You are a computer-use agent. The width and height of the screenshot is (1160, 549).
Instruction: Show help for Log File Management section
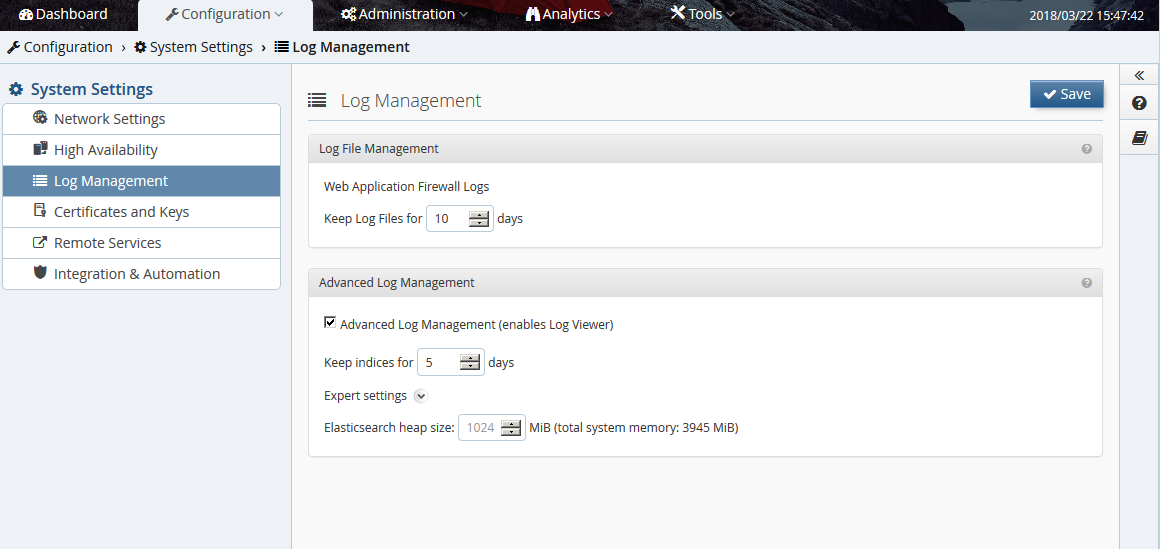[x=1087, y=149]
